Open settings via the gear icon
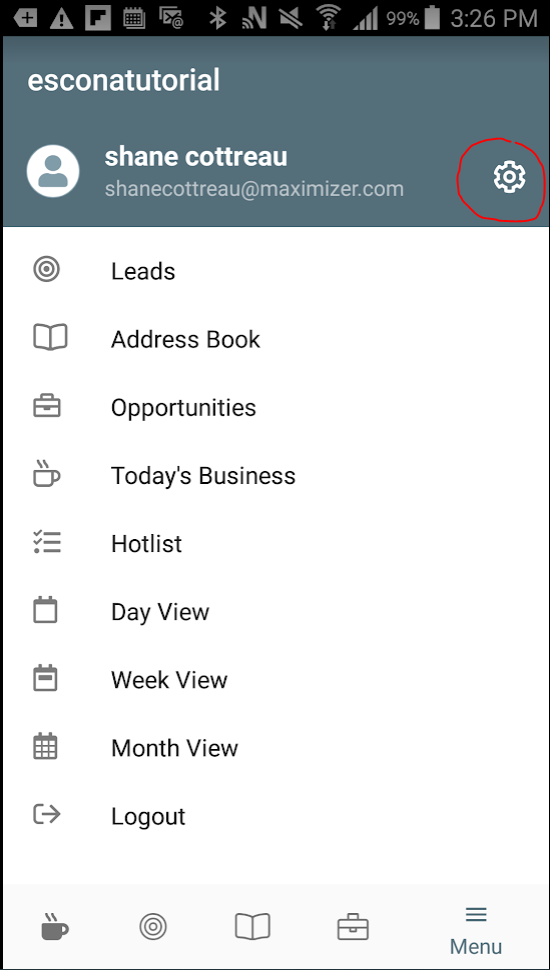This screenshot has width=550, height=970. click(x=509, y=176)
